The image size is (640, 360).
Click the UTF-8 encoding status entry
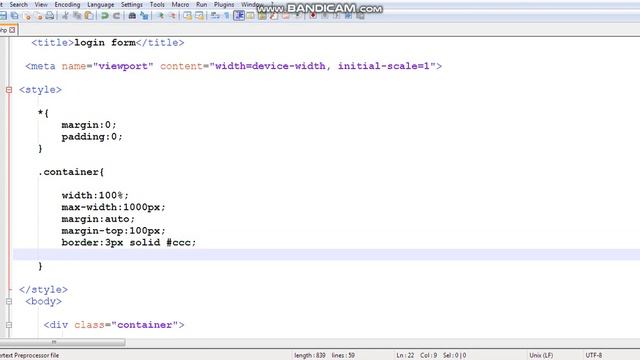(x=594, y=356)
